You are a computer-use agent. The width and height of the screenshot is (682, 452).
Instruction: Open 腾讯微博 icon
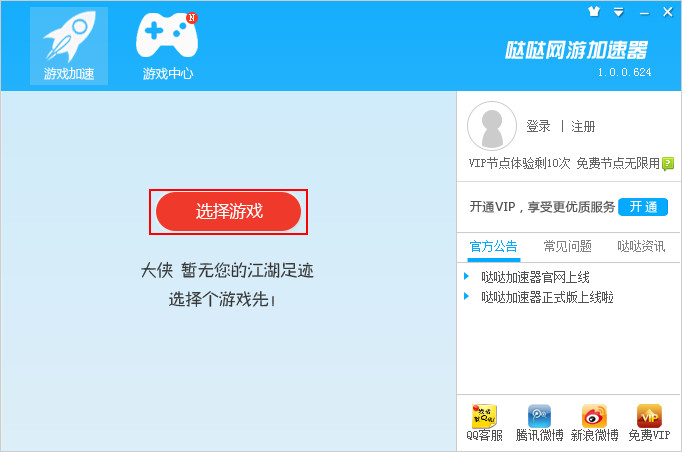tap(539, 423)
